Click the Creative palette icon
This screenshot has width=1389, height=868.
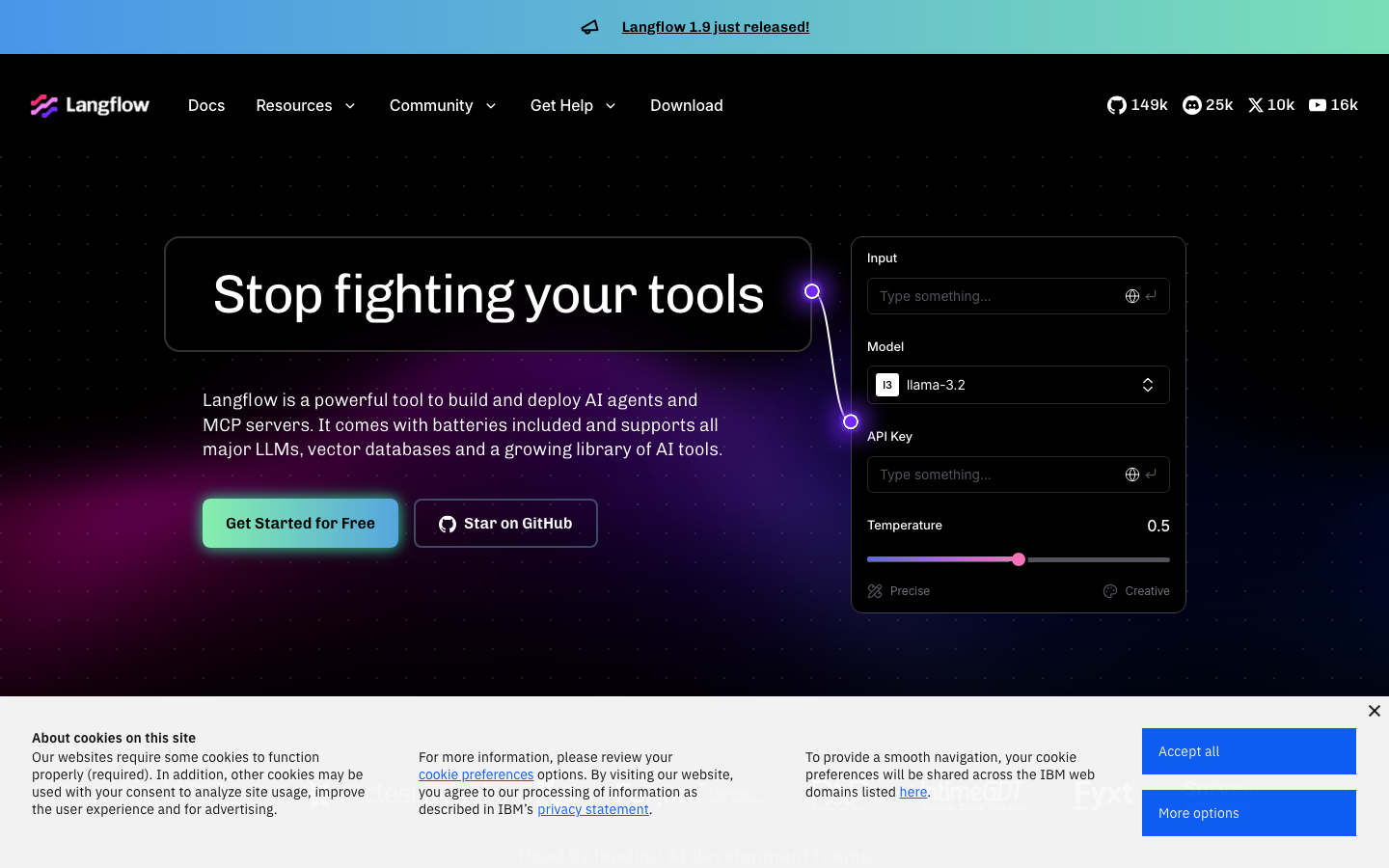tap(1110, 591)
